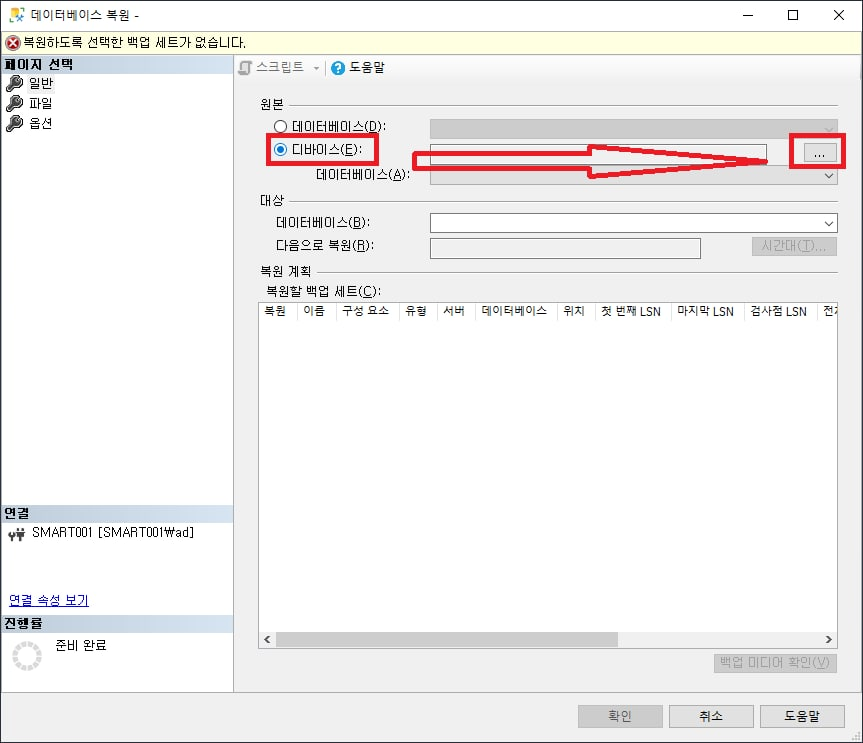Close the 데이터베이스 복원 window

point(839,15)
